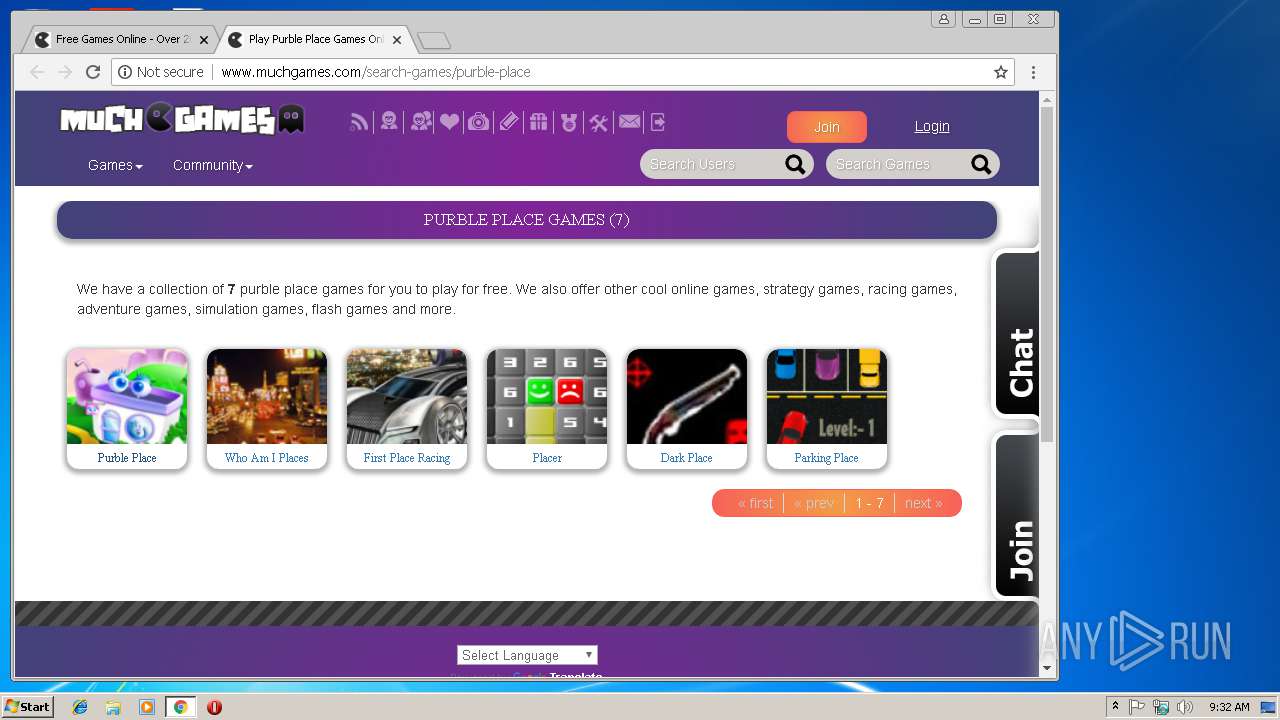Show hidden system tray icons
The width and height of the screenshot is (1280, 720).
click(1116, 707)
